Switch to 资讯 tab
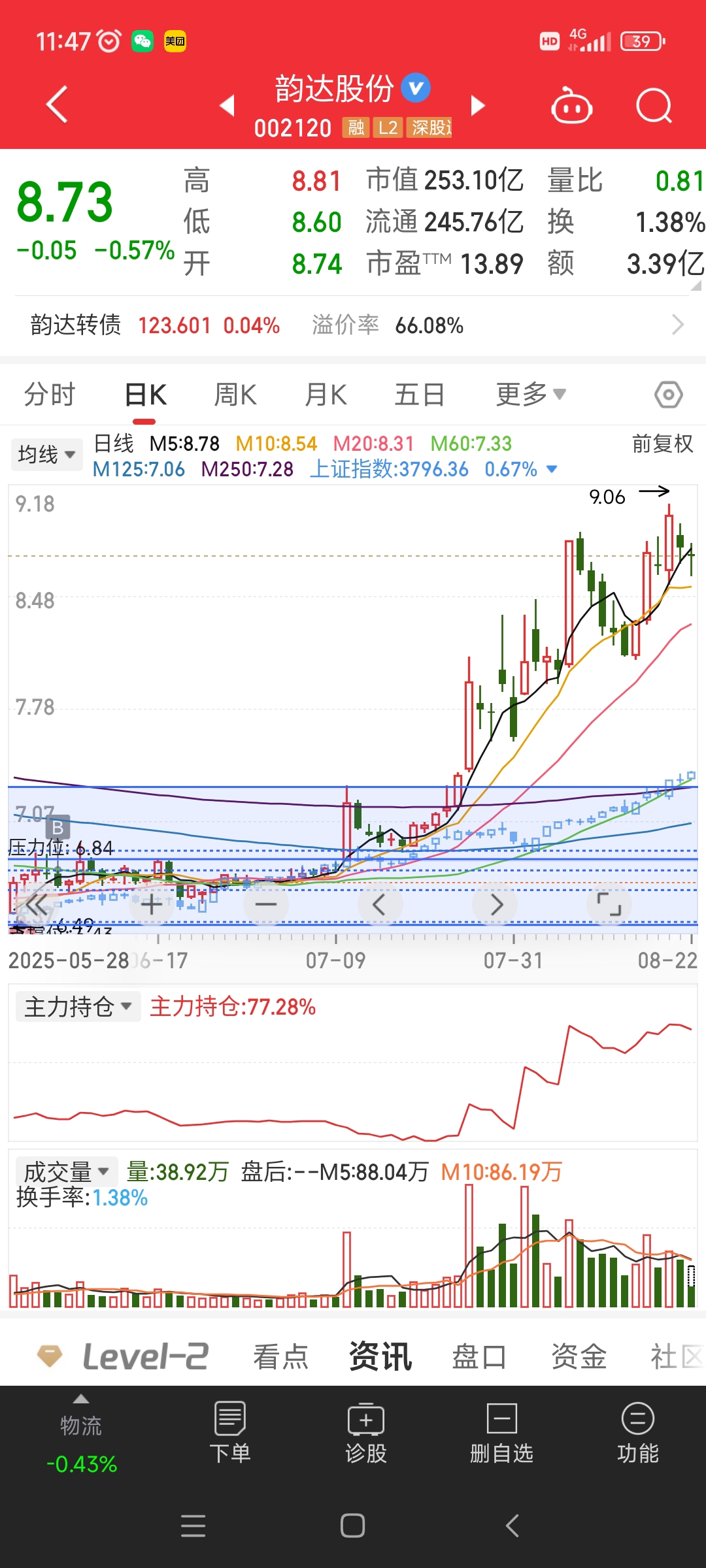Viewport: 706px width, 1568px height. pyautogui.click(x=380, y=1357)
